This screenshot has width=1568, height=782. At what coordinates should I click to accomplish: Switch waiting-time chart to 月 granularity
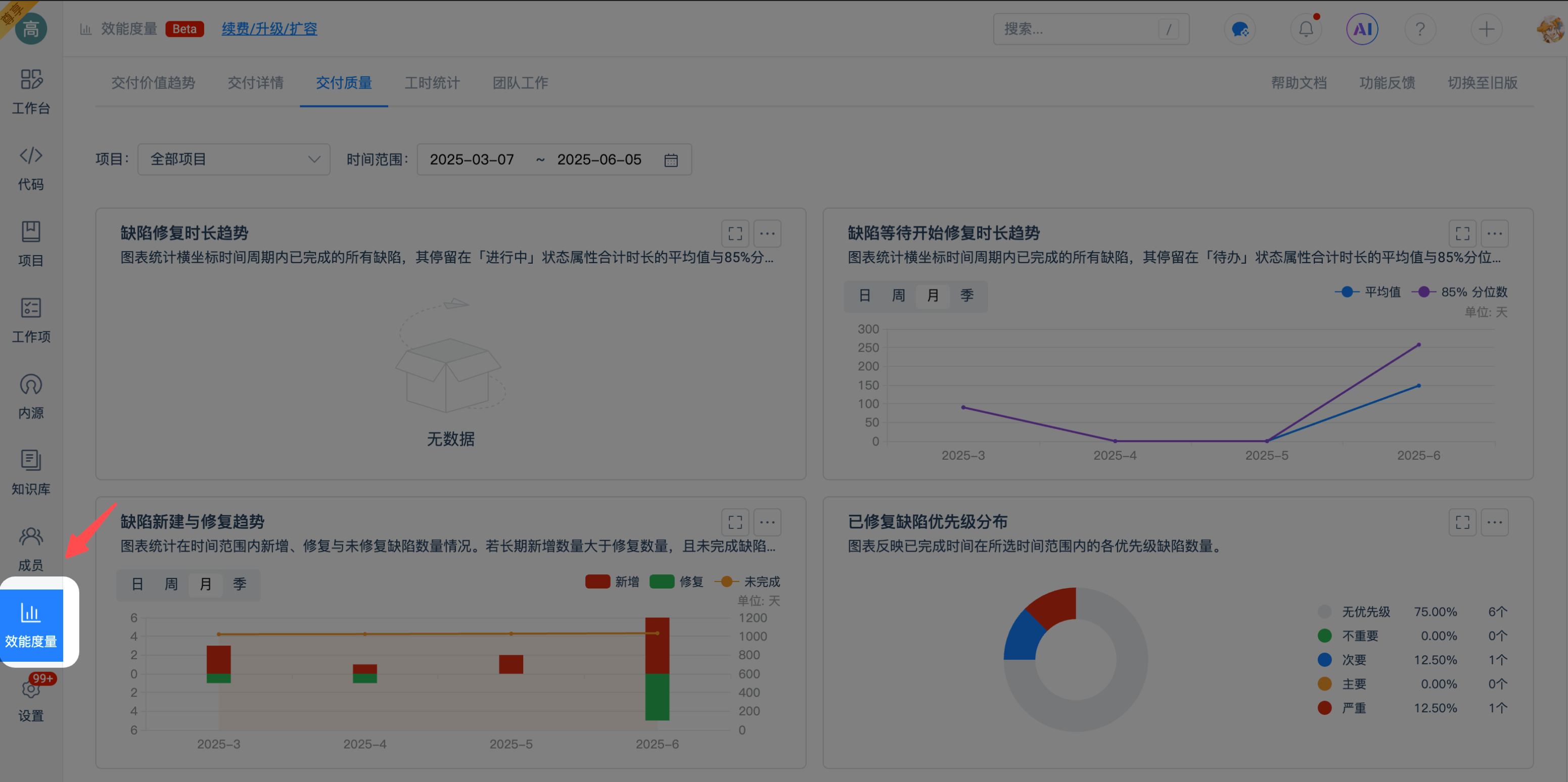(933, 296)
